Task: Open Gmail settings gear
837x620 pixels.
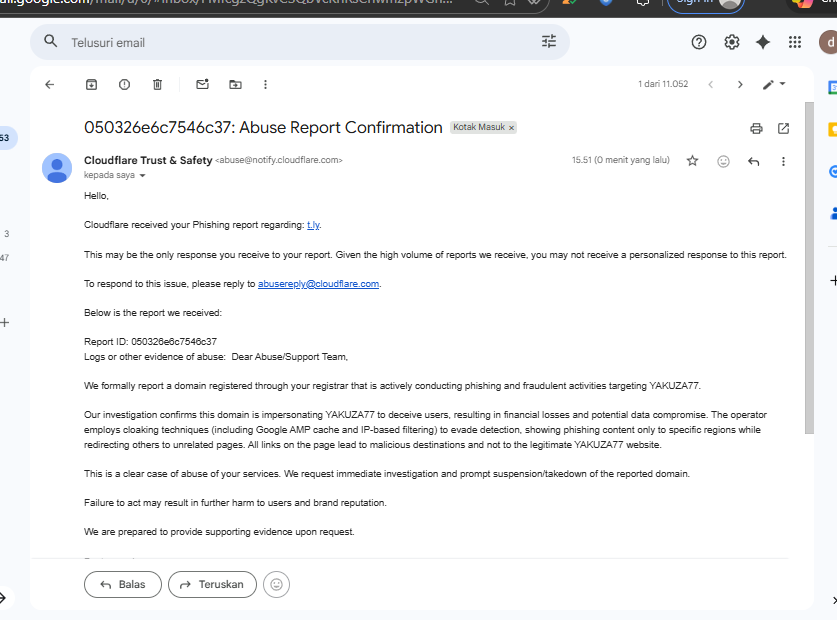Action: click(731, 42)
